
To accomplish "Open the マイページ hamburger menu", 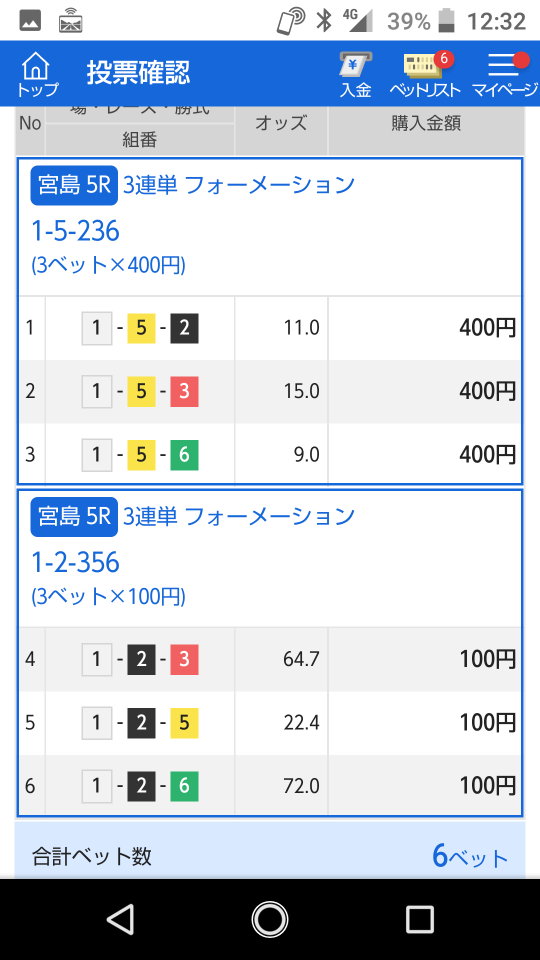I will [506, 75].
